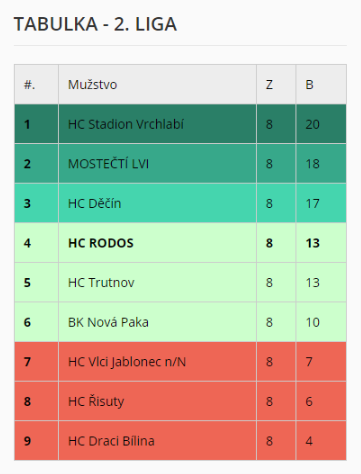
Task: Open BK Nová Paka team row
Action: pyautogui.click(x=180, y=322)
